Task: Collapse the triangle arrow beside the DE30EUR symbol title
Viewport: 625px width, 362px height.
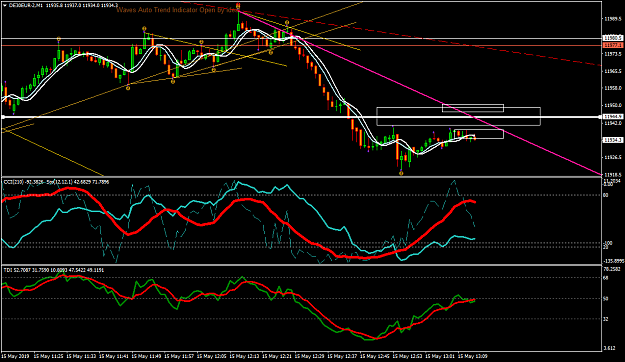Action: point(4,6)
